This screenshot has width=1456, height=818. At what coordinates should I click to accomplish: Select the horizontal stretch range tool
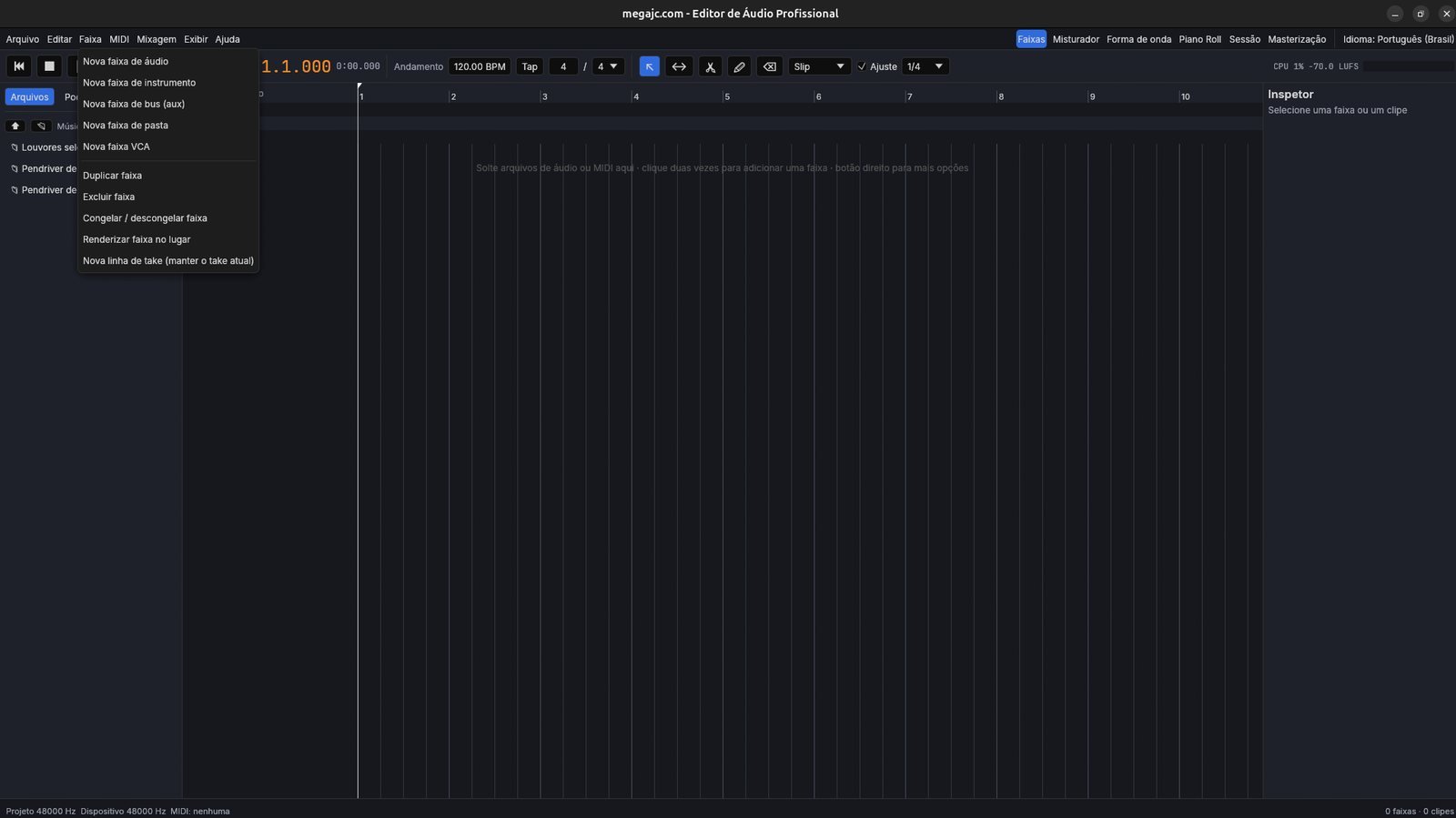coord(679,66)
